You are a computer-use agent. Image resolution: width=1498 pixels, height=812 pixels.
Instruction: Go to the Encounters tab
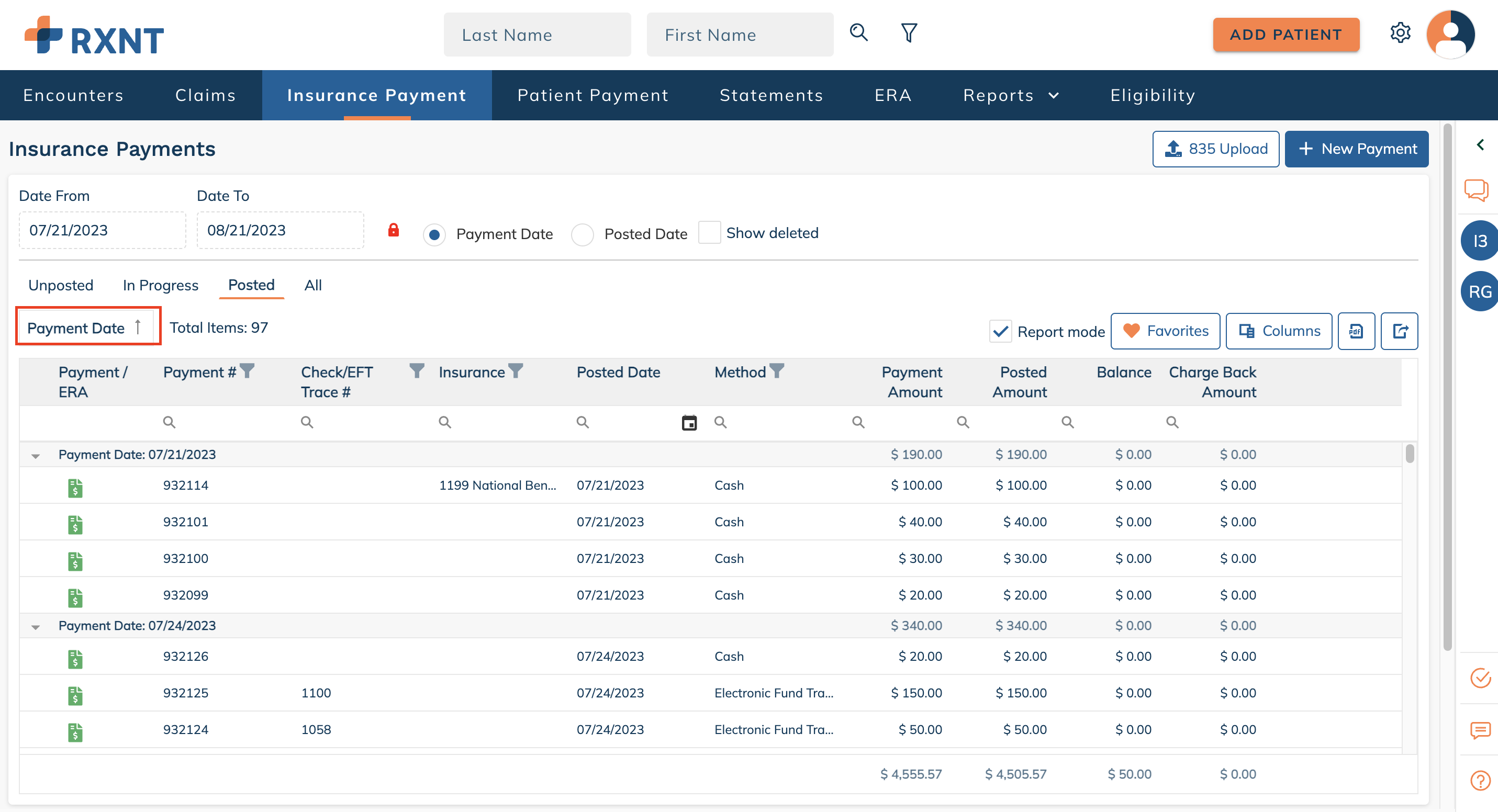pos(73,95)
